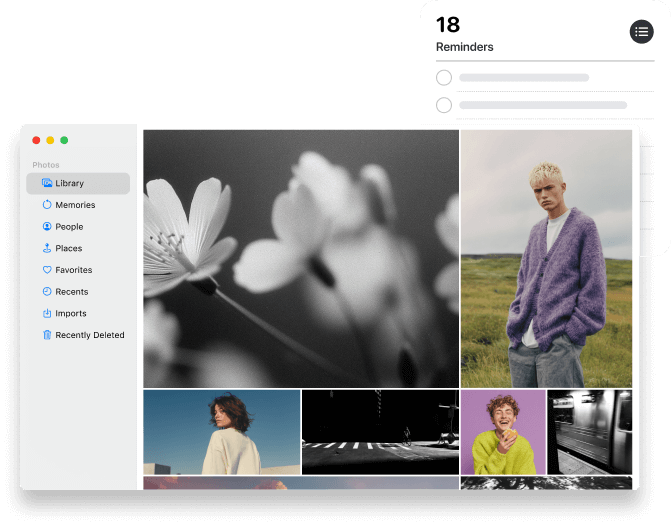The image size is (671, 525).
Task: Minimize Photos with the yellow button
Action: click(x=50, y=140)
